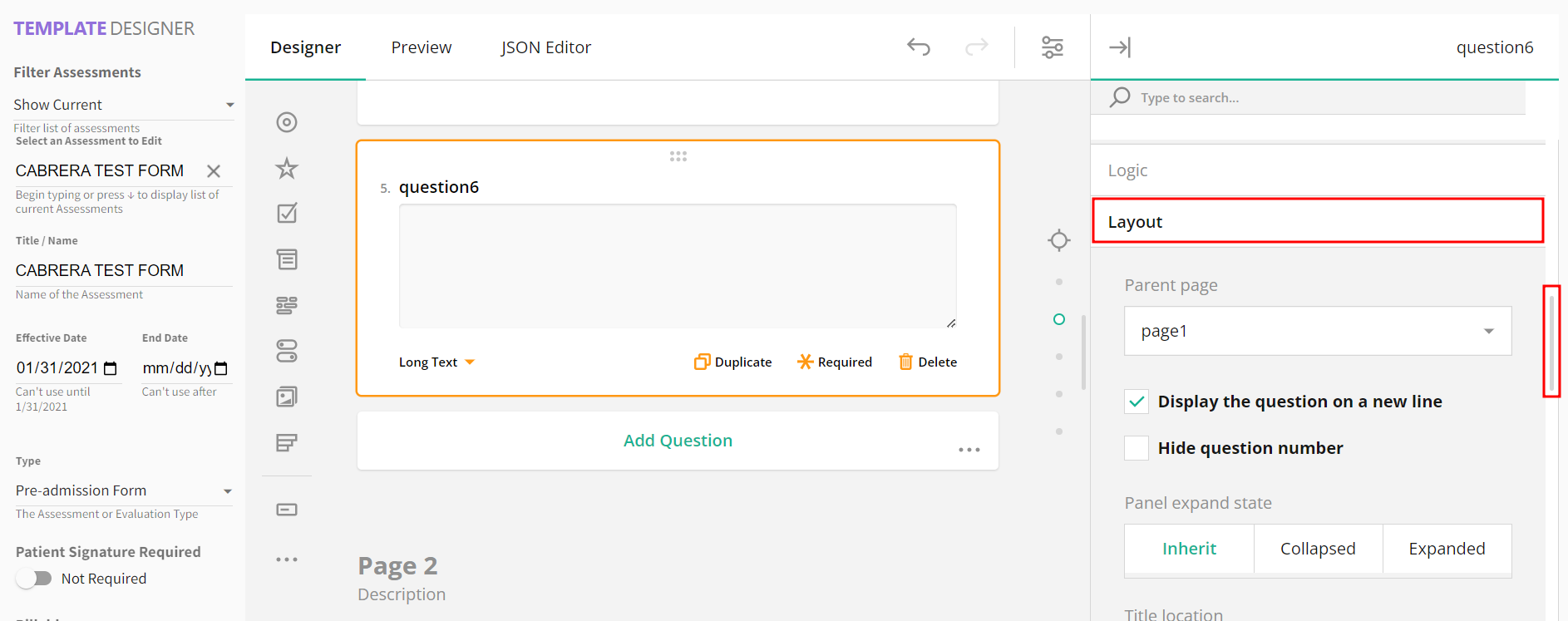This screenshot has height=621, width=1568.
Task: Set panel expand state to Collapsed
Action: pos(1317,549)
